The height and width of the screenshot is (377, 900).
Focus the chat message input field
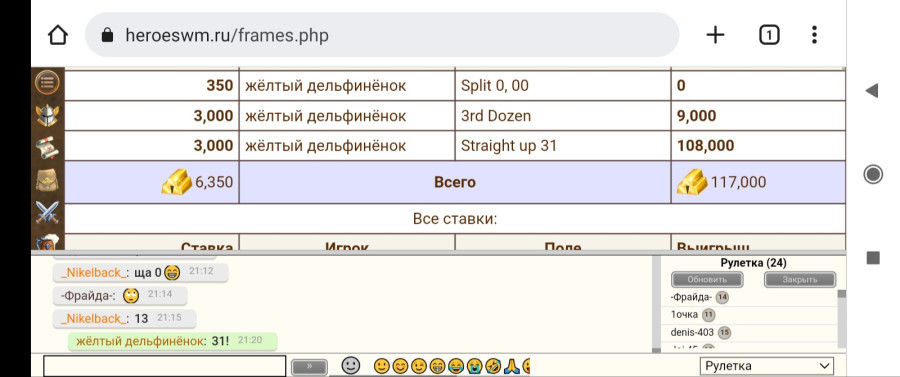click(x=164, y=366)
